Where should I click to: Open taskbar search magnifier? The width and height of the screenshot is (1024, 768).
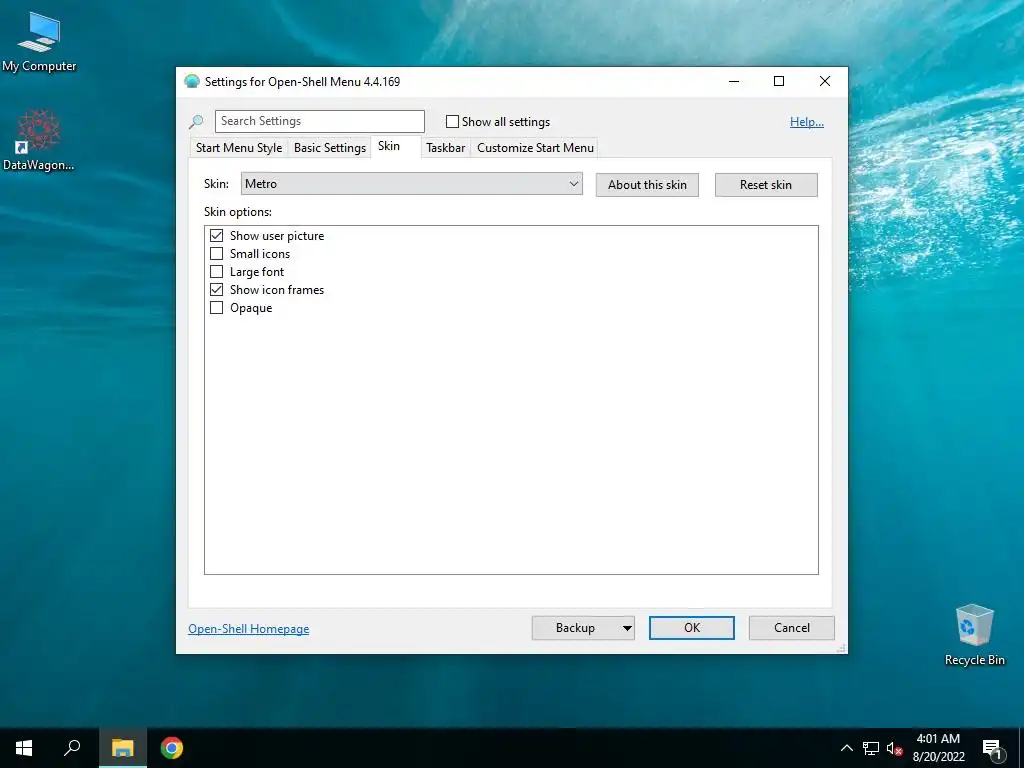72,748
